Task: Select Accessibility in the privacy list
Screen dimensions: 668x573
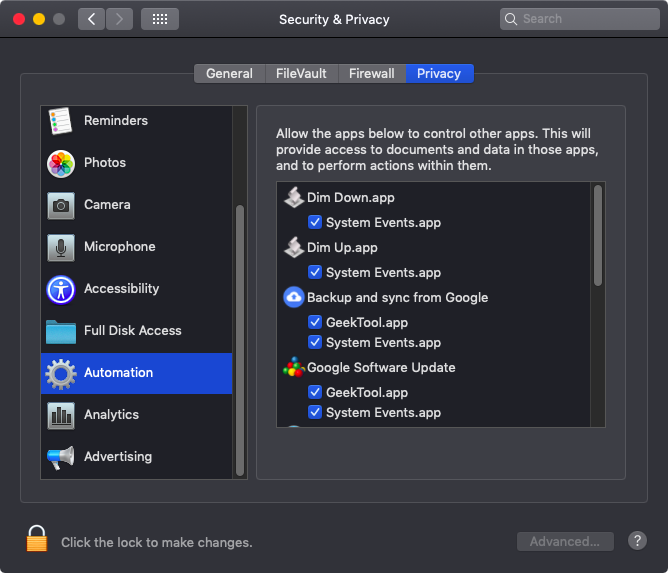Action: click(136, 289)
